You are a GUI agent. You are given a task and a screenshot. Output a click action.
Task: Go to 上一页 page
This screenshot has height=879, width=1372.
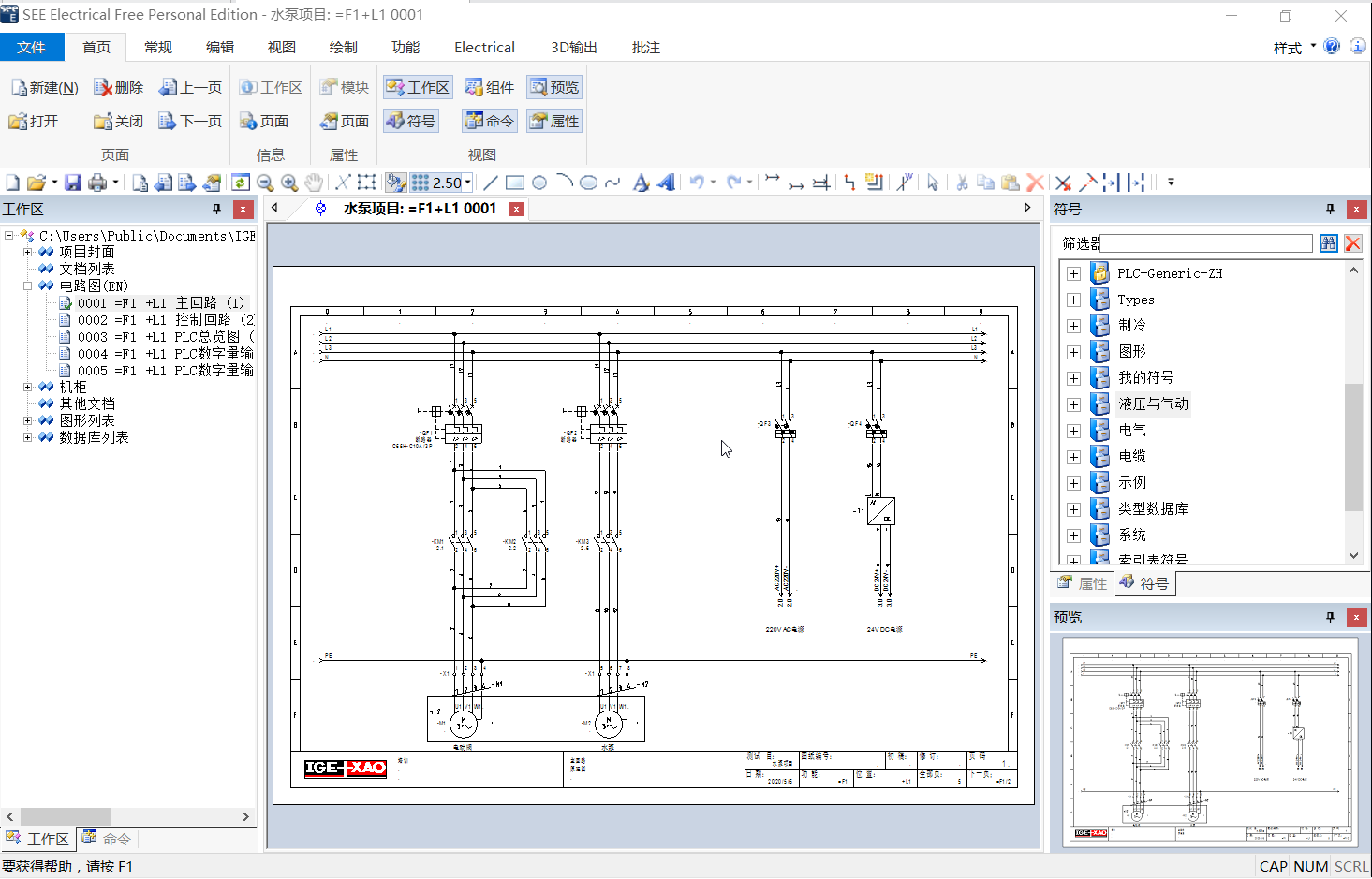click(190, 87)
